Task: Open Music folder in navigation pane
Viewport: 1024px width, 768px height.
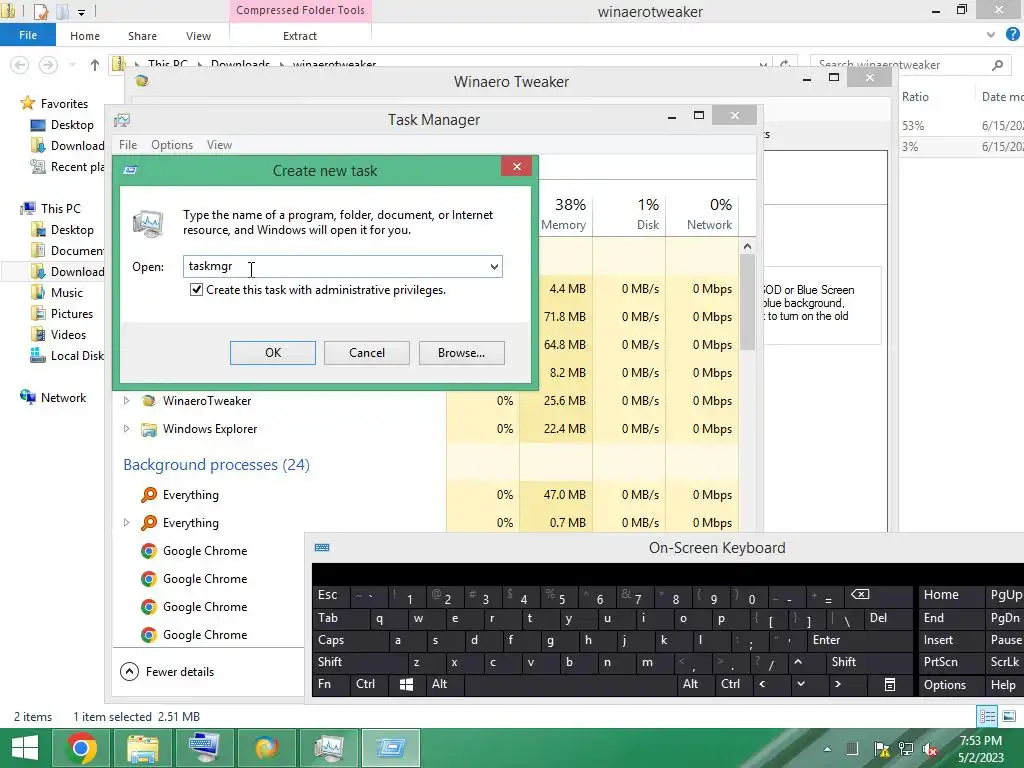Action: point(67,293)
